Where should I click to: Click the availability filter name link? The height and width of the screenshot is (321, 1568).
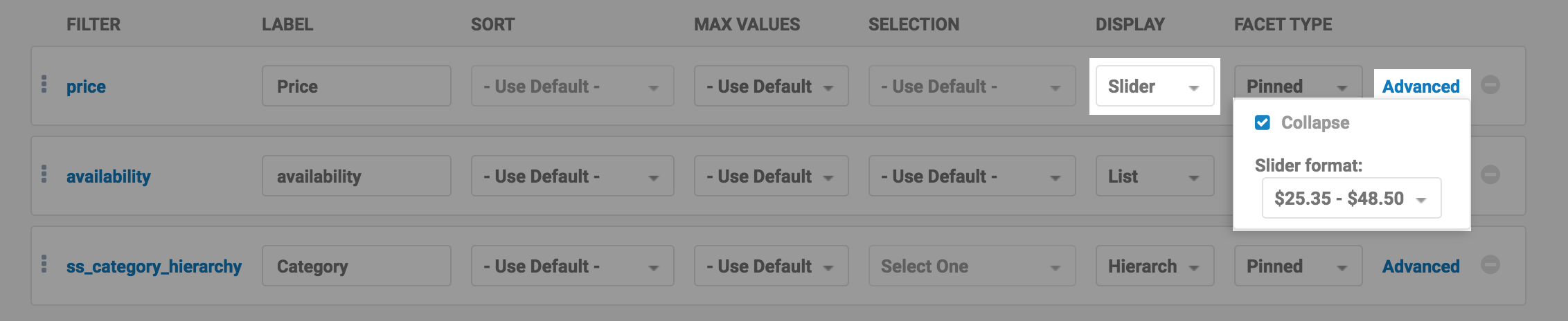(108, 176)
